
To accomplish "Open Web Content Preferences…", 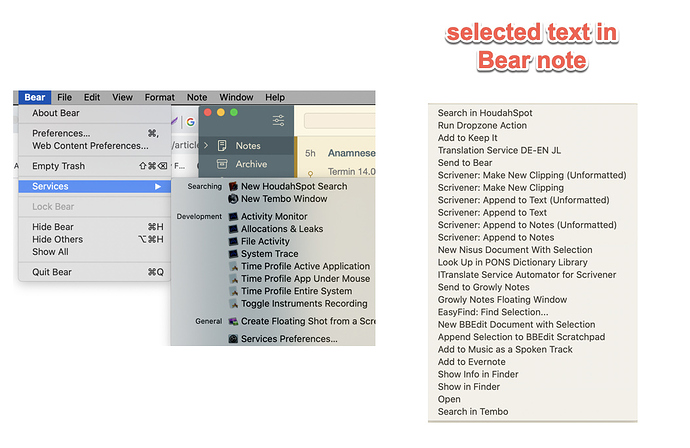I will [x=95, y=146].
